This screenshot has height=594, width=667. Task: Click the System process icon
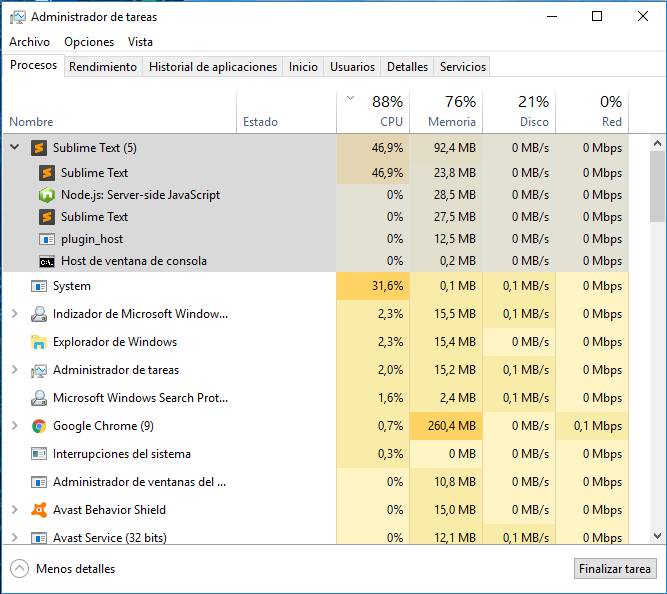39,286
